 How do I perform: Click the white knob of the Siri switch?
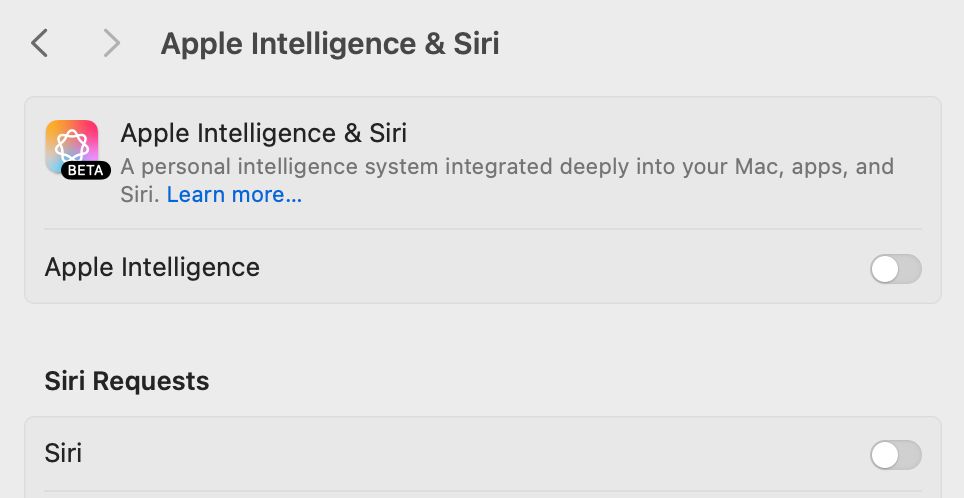click(x=885, y=456)
